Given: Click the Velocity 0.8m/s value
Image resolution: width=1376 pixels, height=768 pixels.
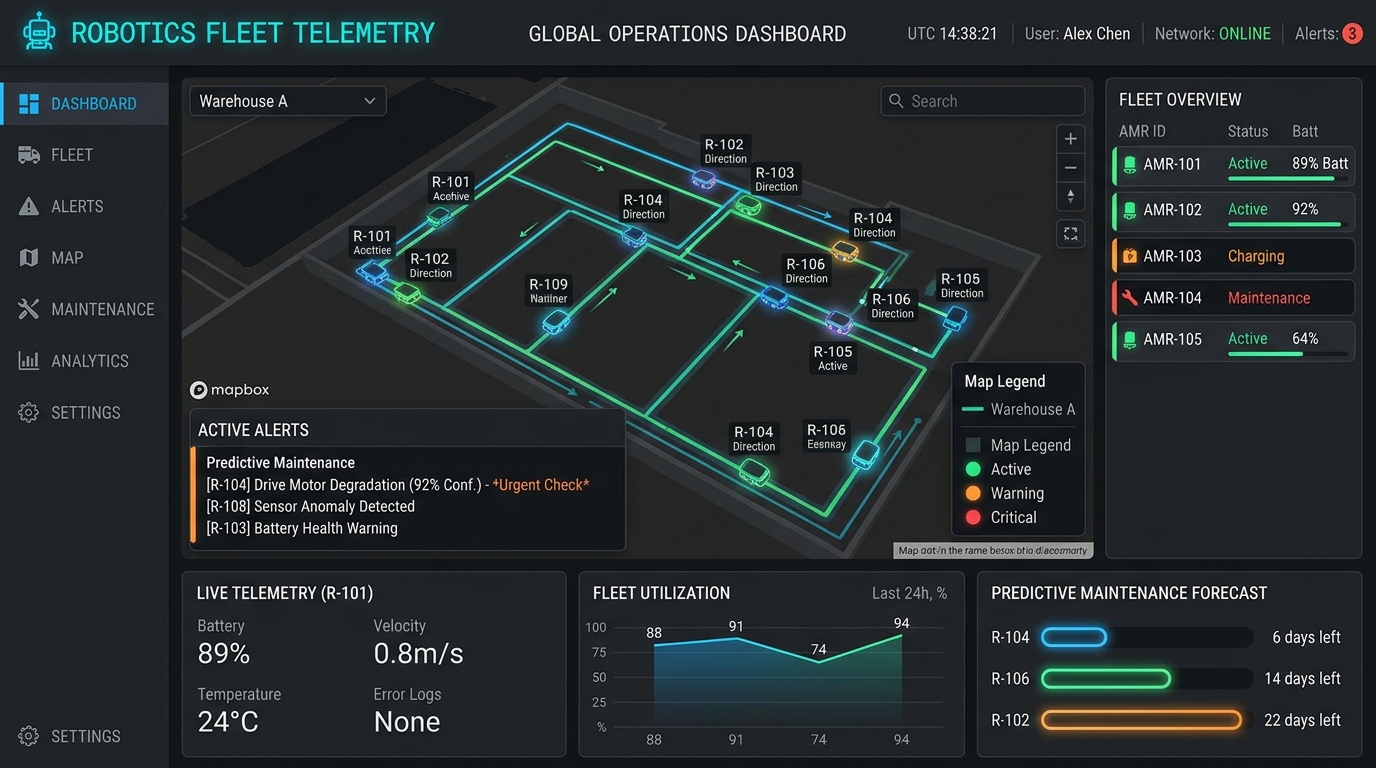Looking at the screenshot, I should tap(418, 654).
